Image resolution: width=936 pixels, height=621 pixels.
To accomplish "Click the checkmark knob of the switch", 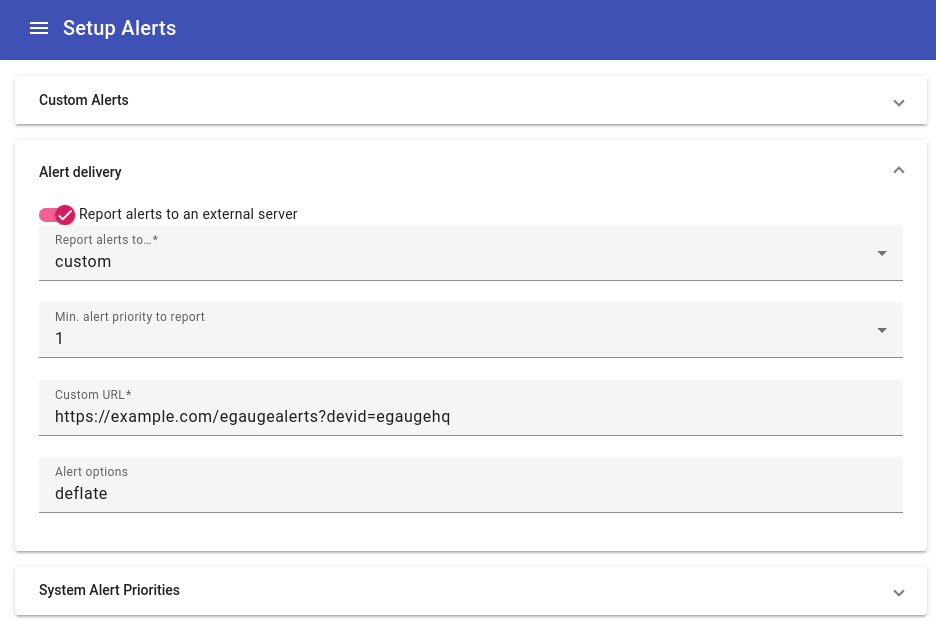I will (65, 215).
